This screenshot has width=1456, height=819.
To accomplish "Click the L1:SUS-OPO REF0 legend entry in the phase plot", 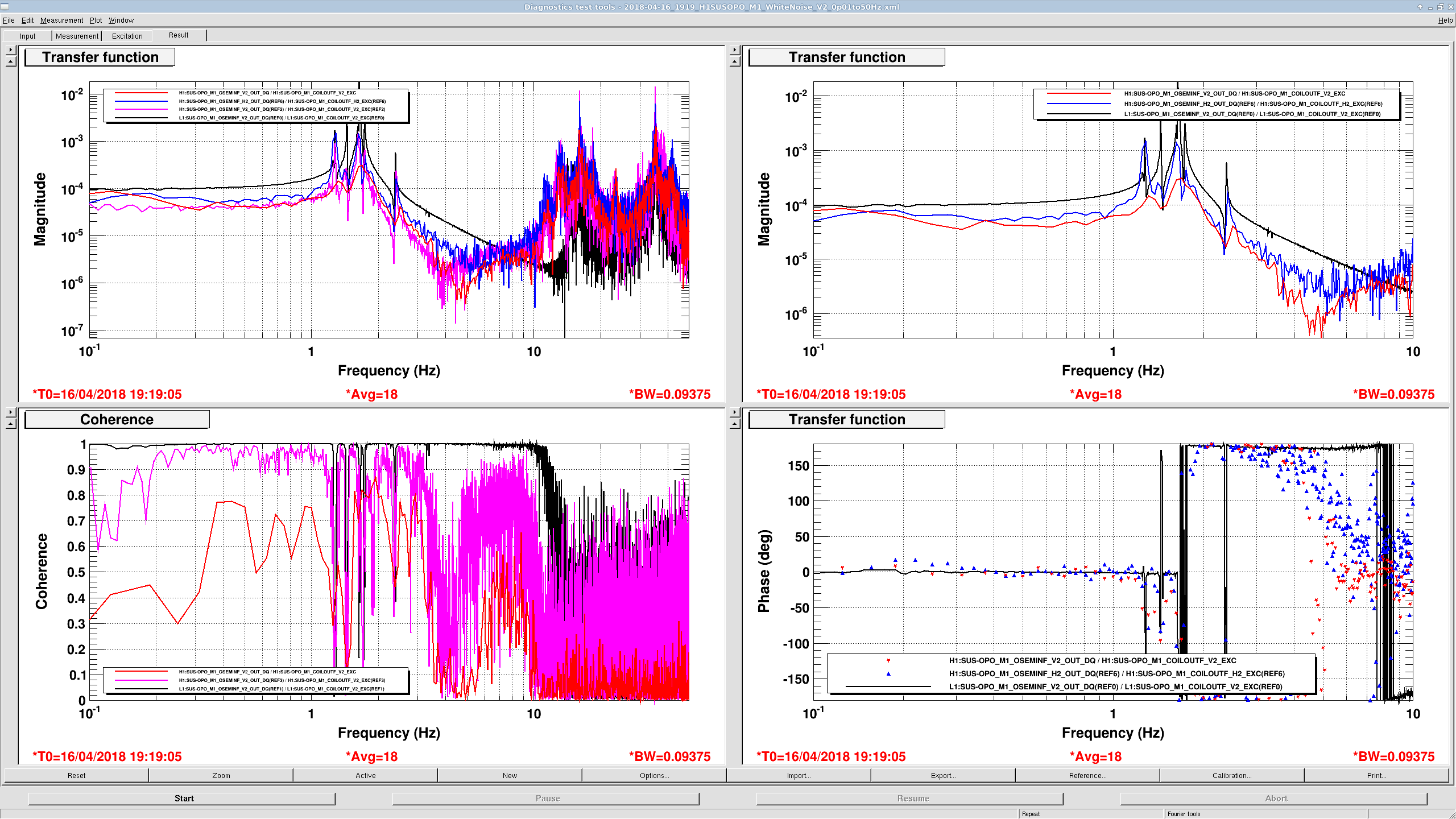I will point(1115,686).
